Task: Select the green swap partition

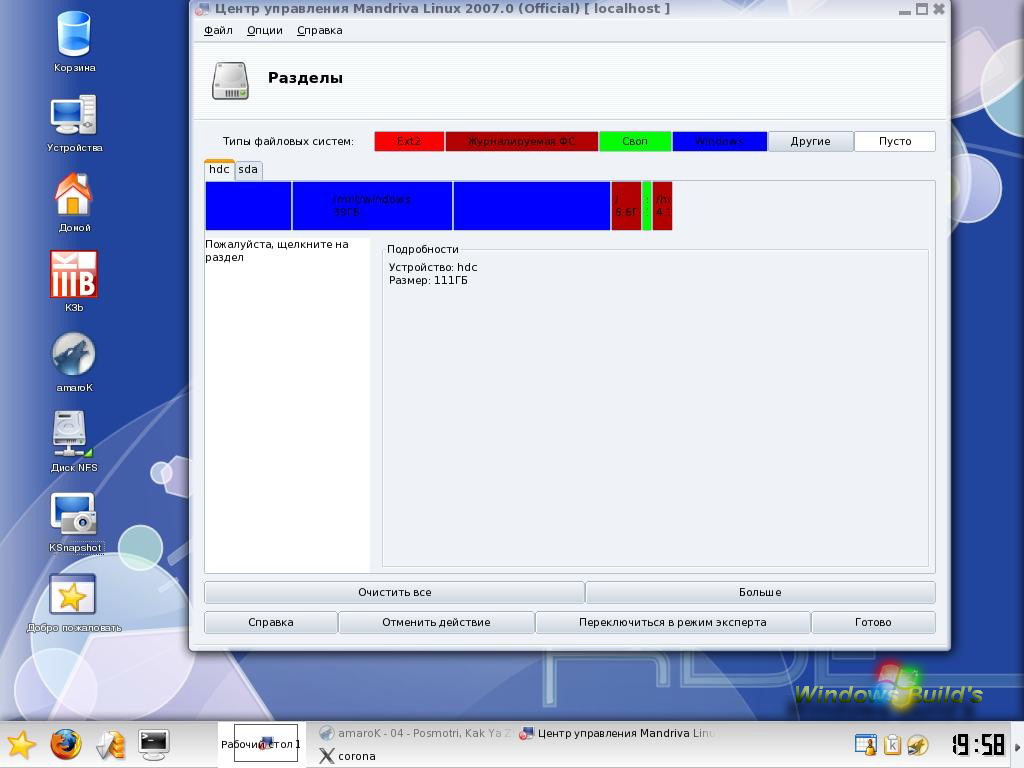Action: point(647,206)
